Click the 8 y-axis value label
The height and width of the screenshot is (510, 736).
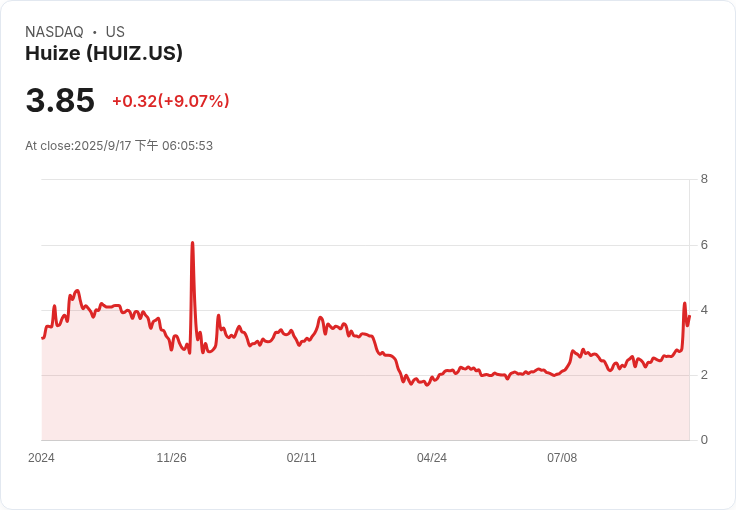point(704,179)
